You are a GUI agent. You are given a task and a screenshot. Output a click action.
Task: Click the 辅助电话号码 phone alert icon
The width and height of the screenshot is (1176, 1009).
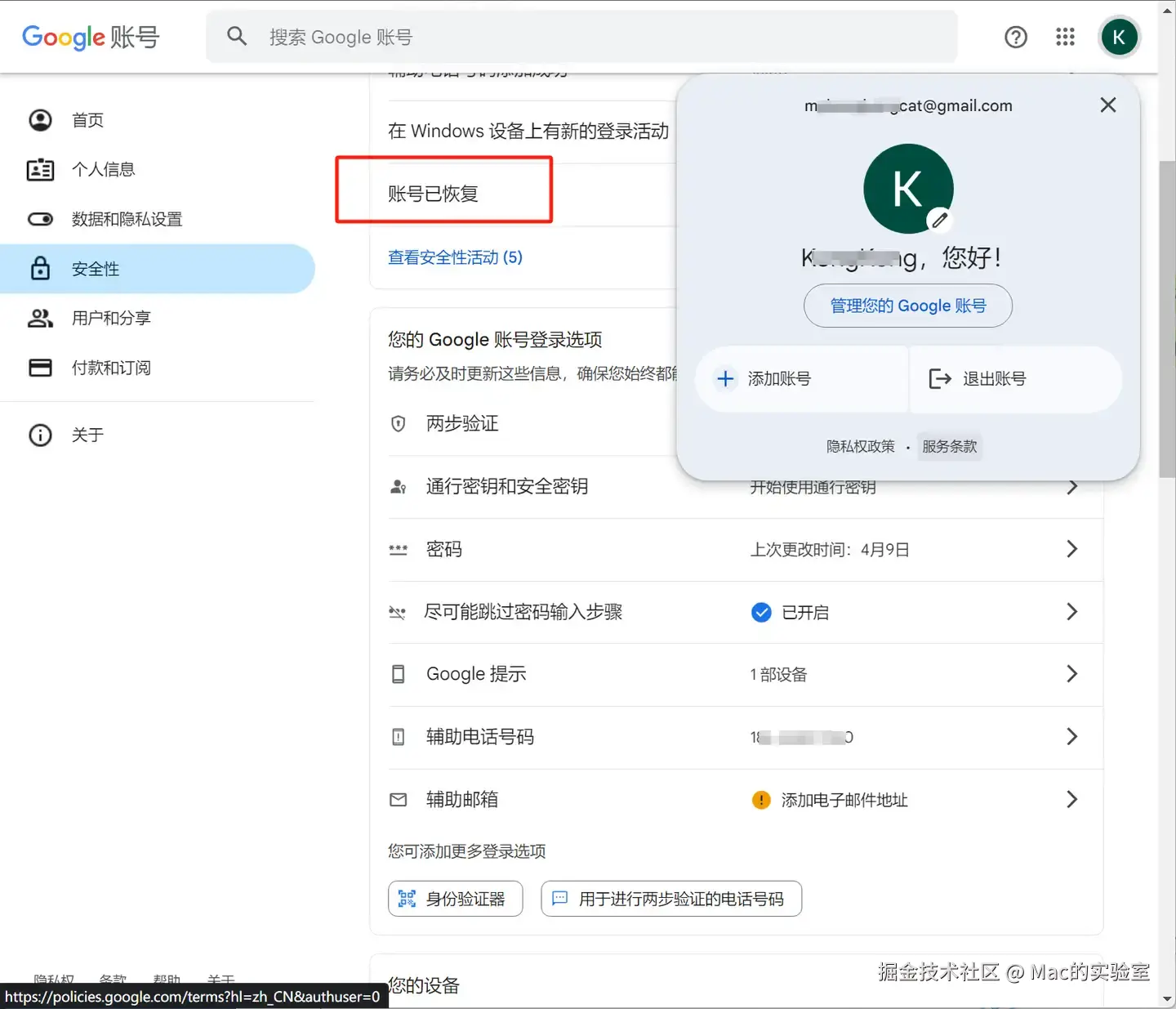click(399, 737)
